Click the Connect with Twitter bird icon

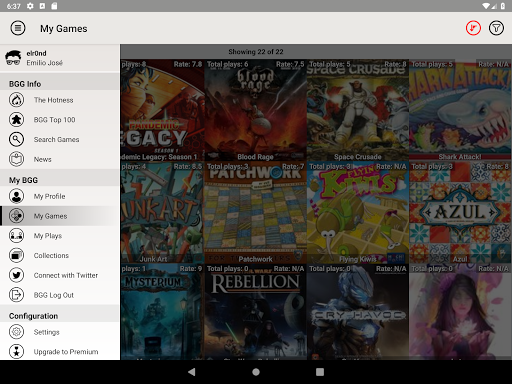pos(16,275)
